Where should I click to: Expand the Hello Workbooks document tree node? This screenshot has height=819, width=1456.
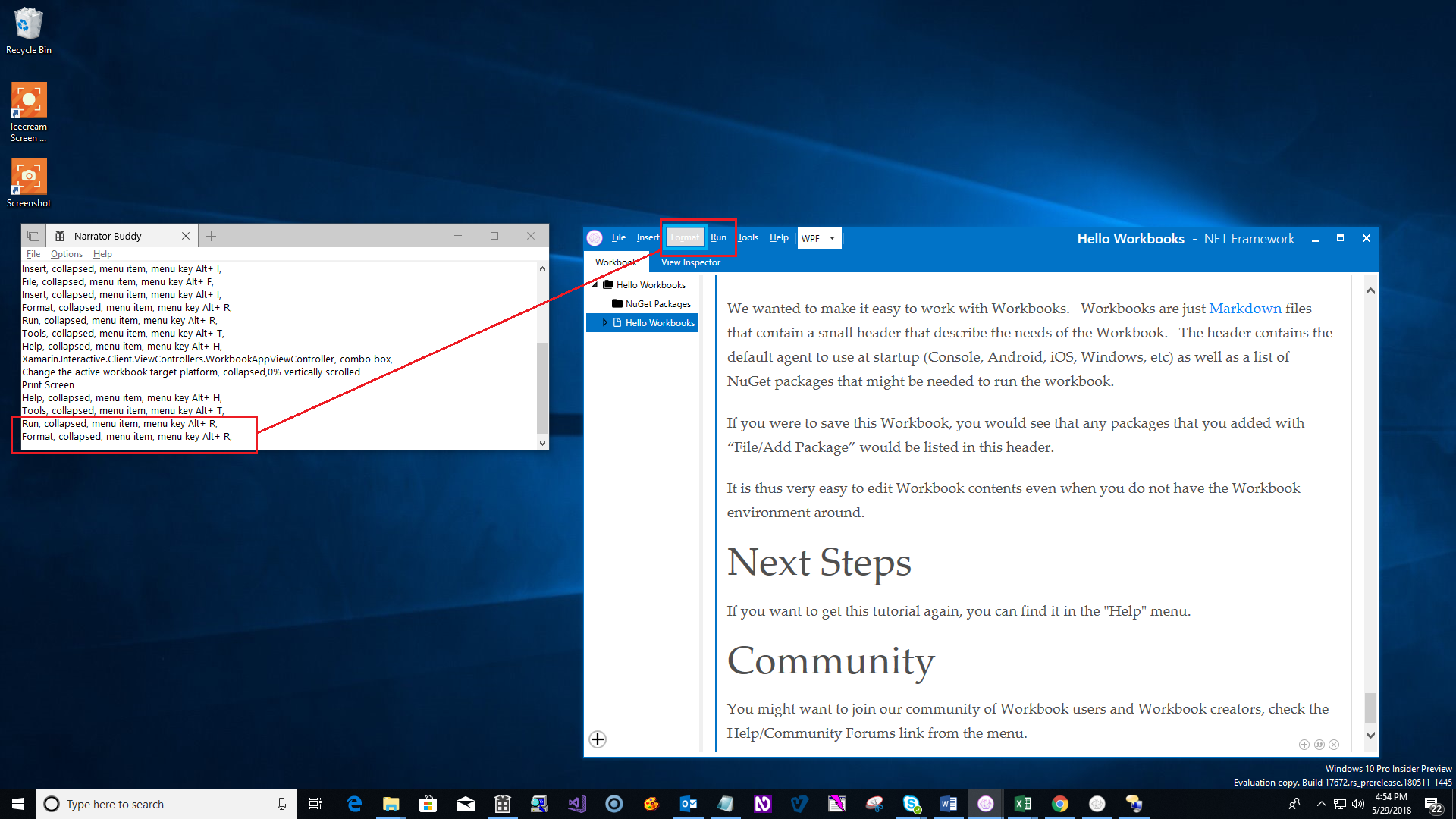(x=604, y=322)
